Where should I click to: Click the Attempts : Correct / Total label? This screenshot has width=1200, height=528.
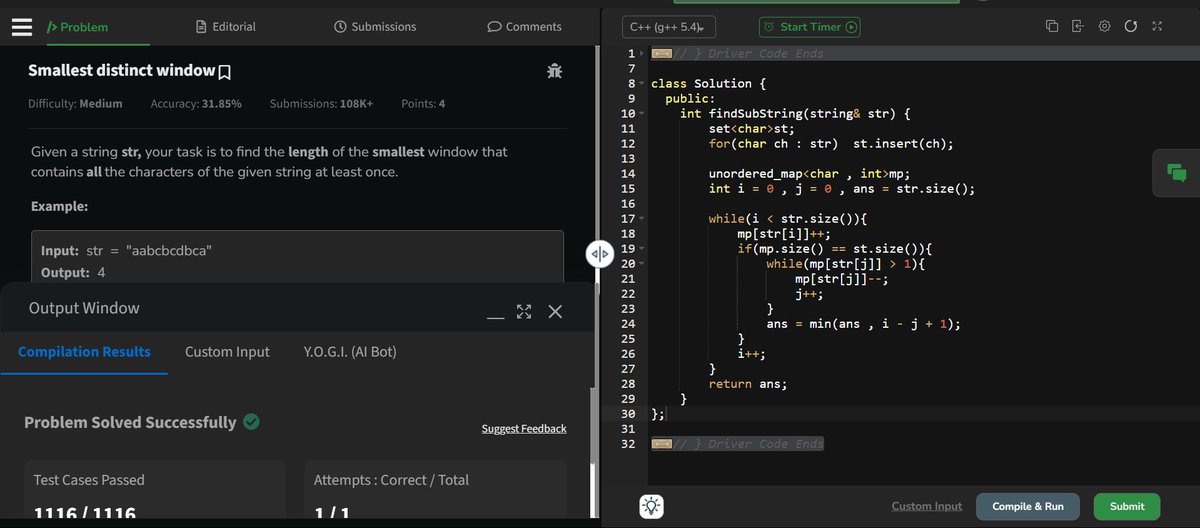pyautogui.click(x=391, y=480)
